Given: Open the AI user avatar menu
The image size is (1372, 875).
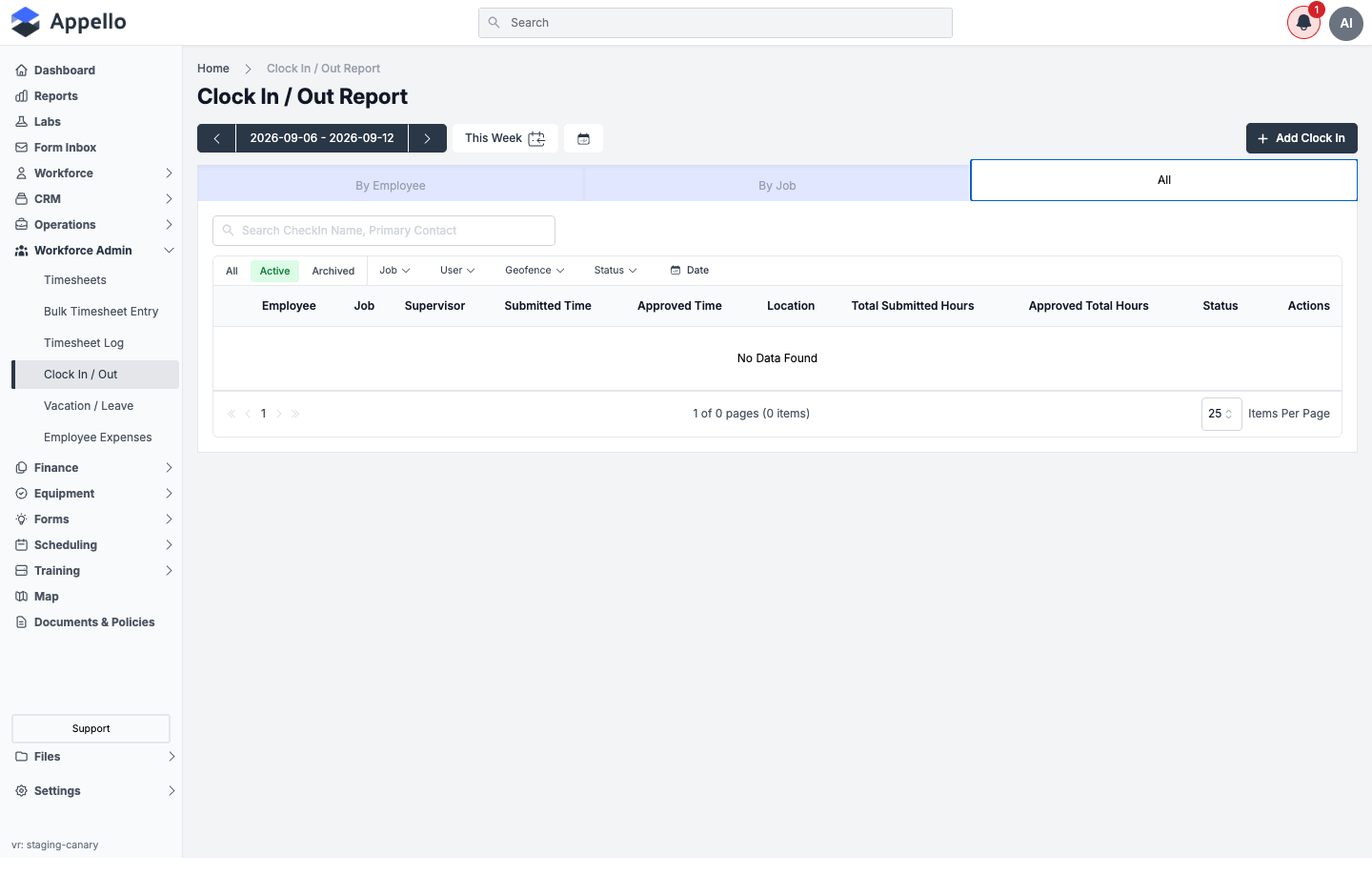Looking at the screenshot, I should coord(1346,23).
